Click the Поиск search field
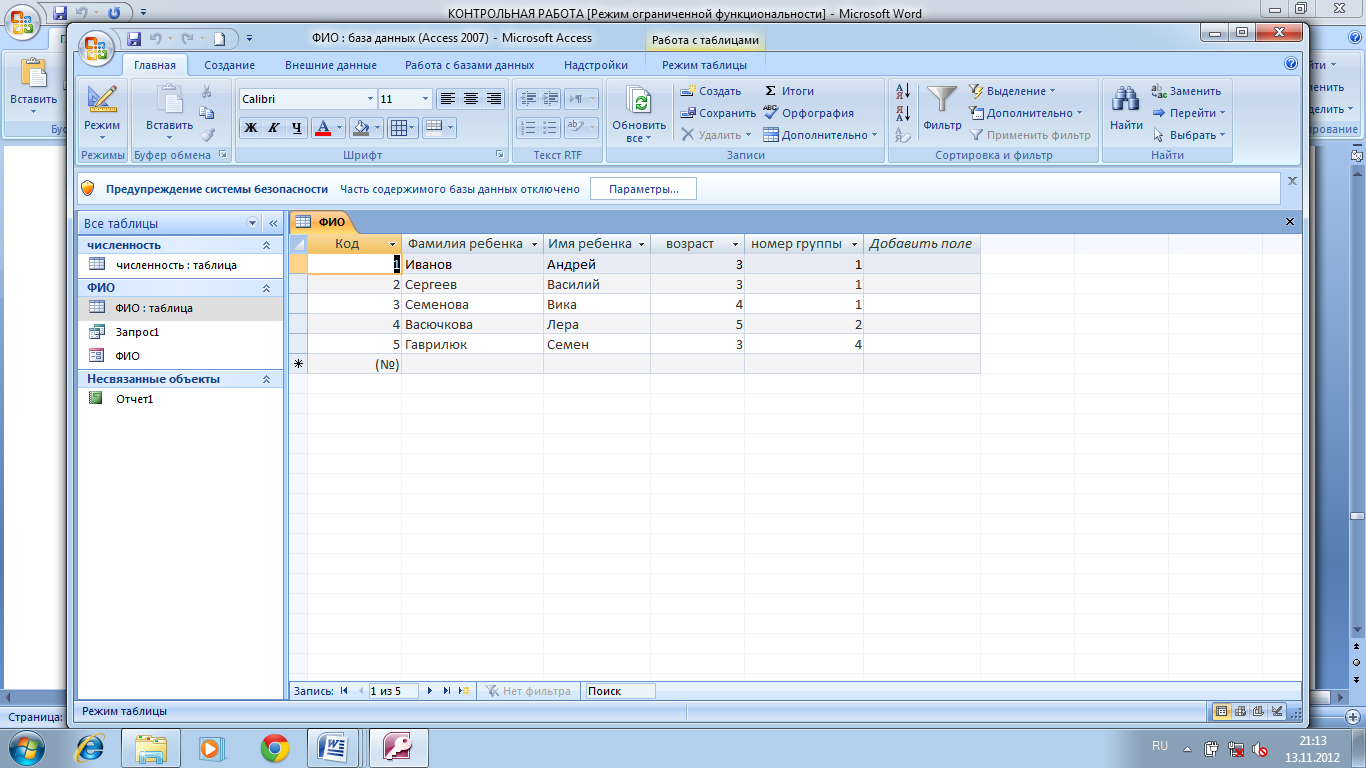Image resolution: width=1366 pixels, height=768 pixels. pyautogui.click(x=620, y=691)
